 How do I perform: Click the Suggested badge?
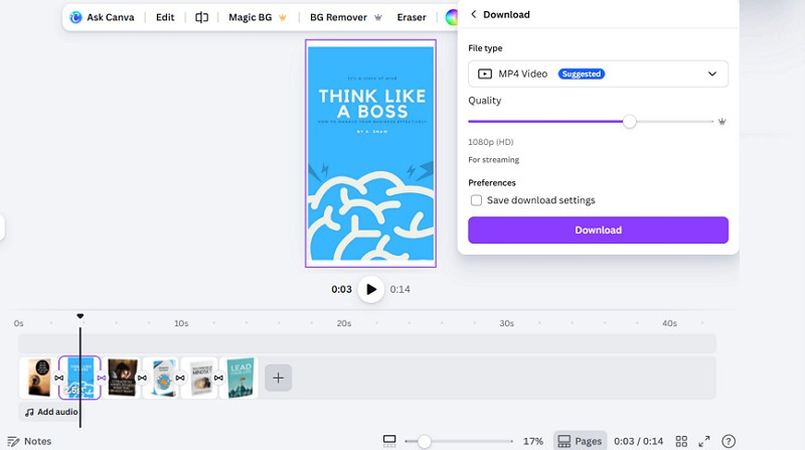581,74
